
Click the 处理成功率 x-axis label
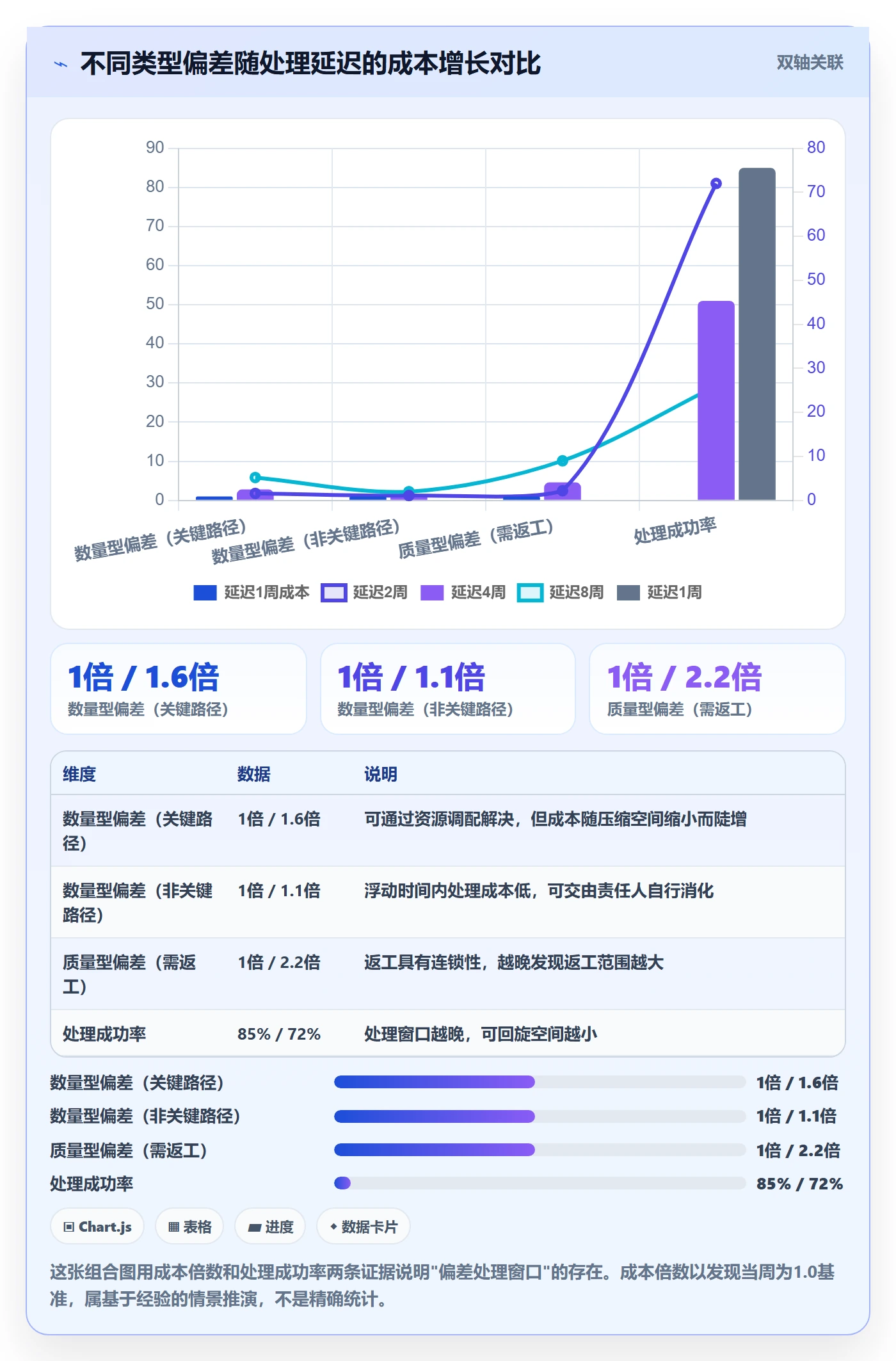[x=675, y=531]
